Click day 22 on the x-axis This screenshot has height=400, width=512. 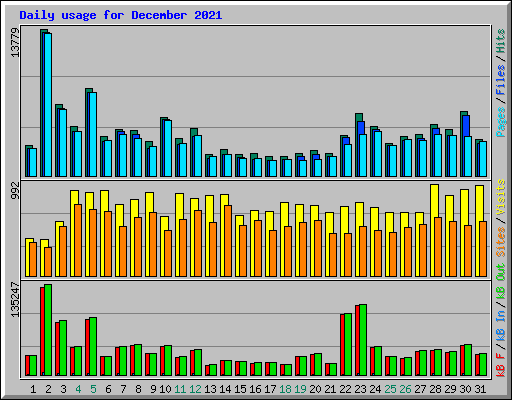(x=345, y=389)
